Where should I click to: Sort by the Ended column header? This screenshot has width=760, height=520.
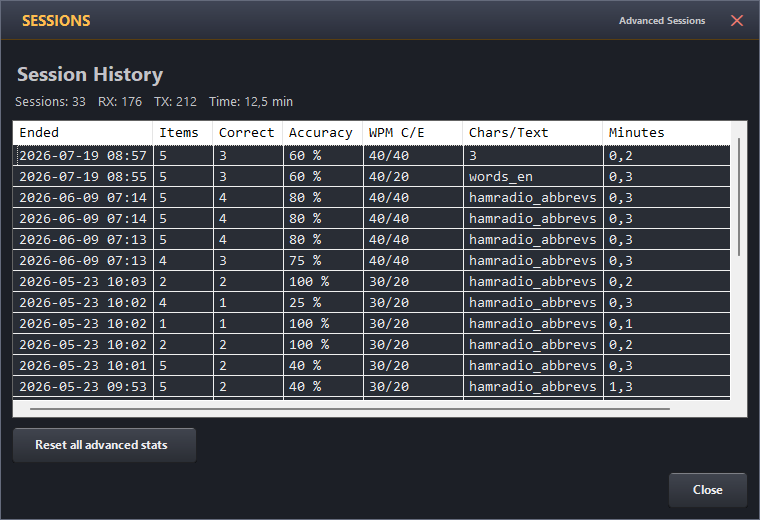83,133
